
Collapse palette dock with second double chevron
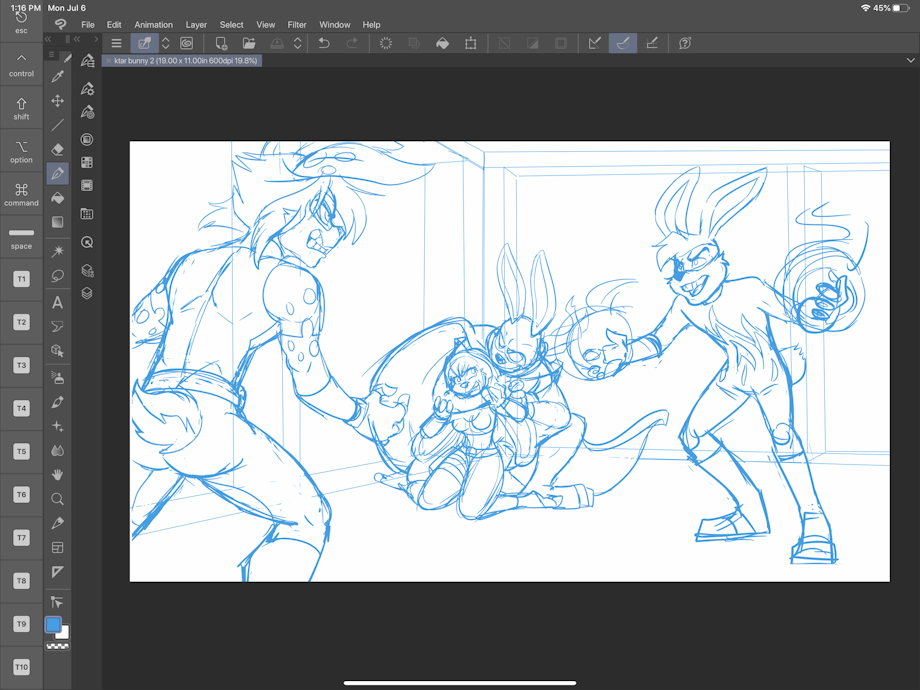[77, 39]
